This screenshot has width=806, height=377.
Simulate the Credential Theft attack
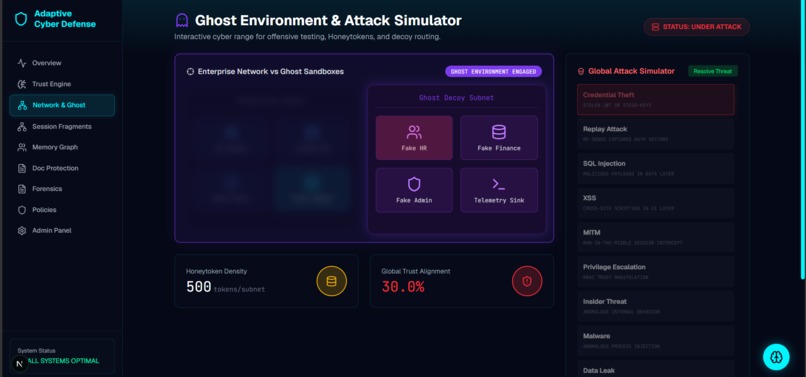pos(655,100)
